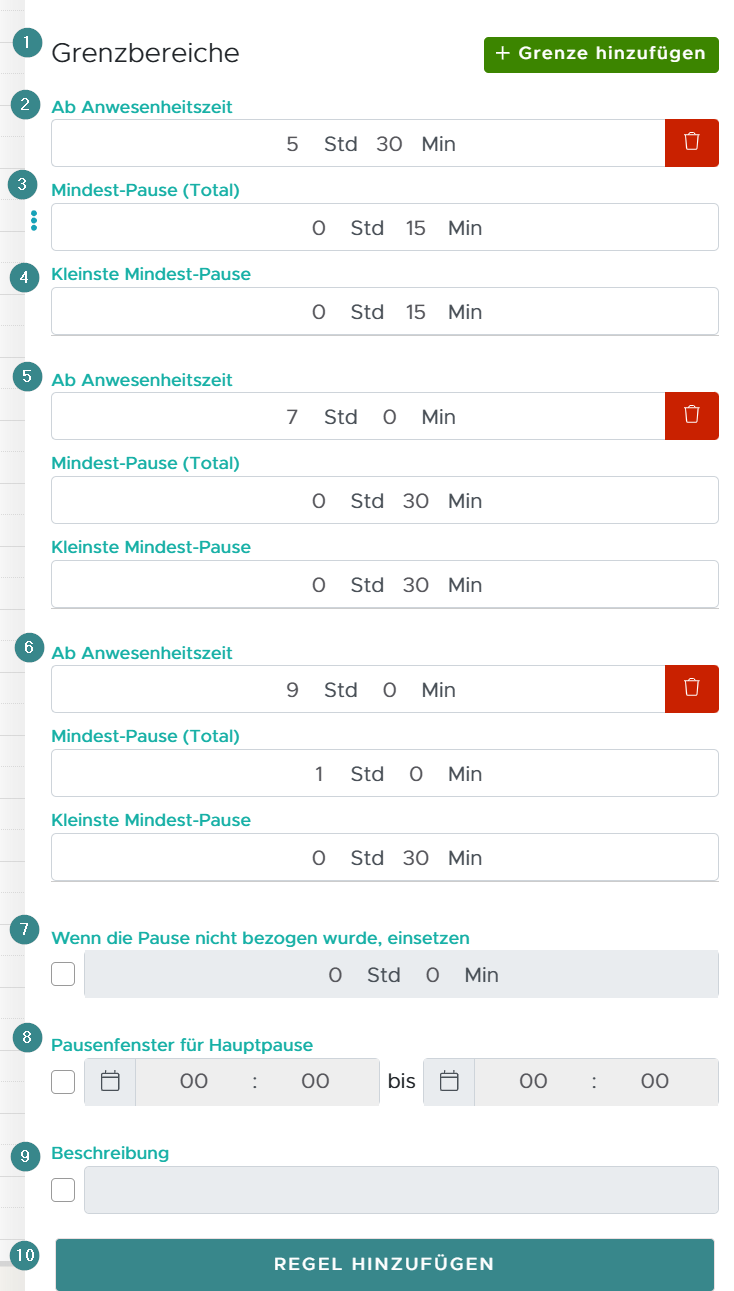Enable the unbezogene Pause einsetzen checkbox
The image size is (734, 1291).
(x=63, y=974)
